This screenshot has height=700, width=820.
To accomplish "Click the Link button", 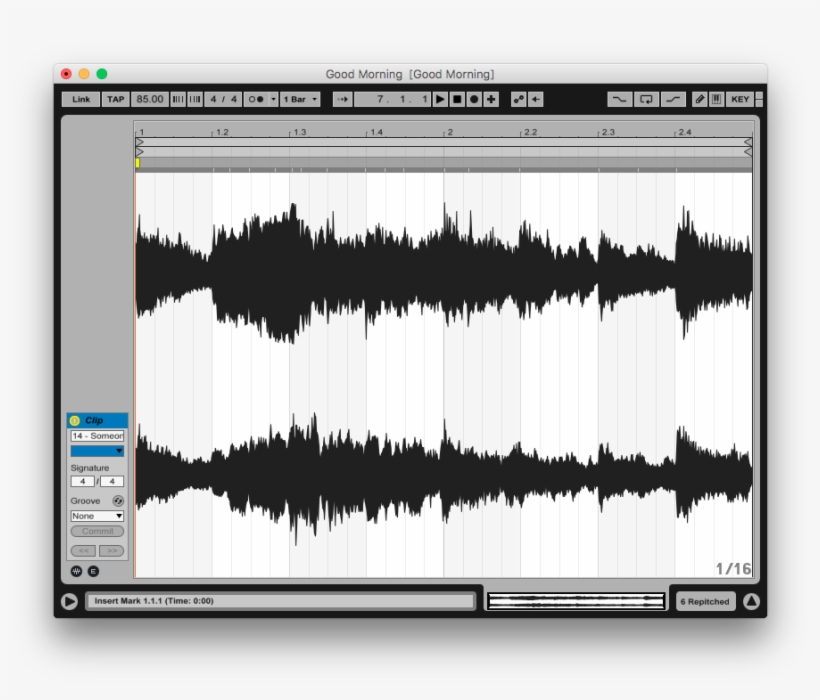I will tap(81, 100).
